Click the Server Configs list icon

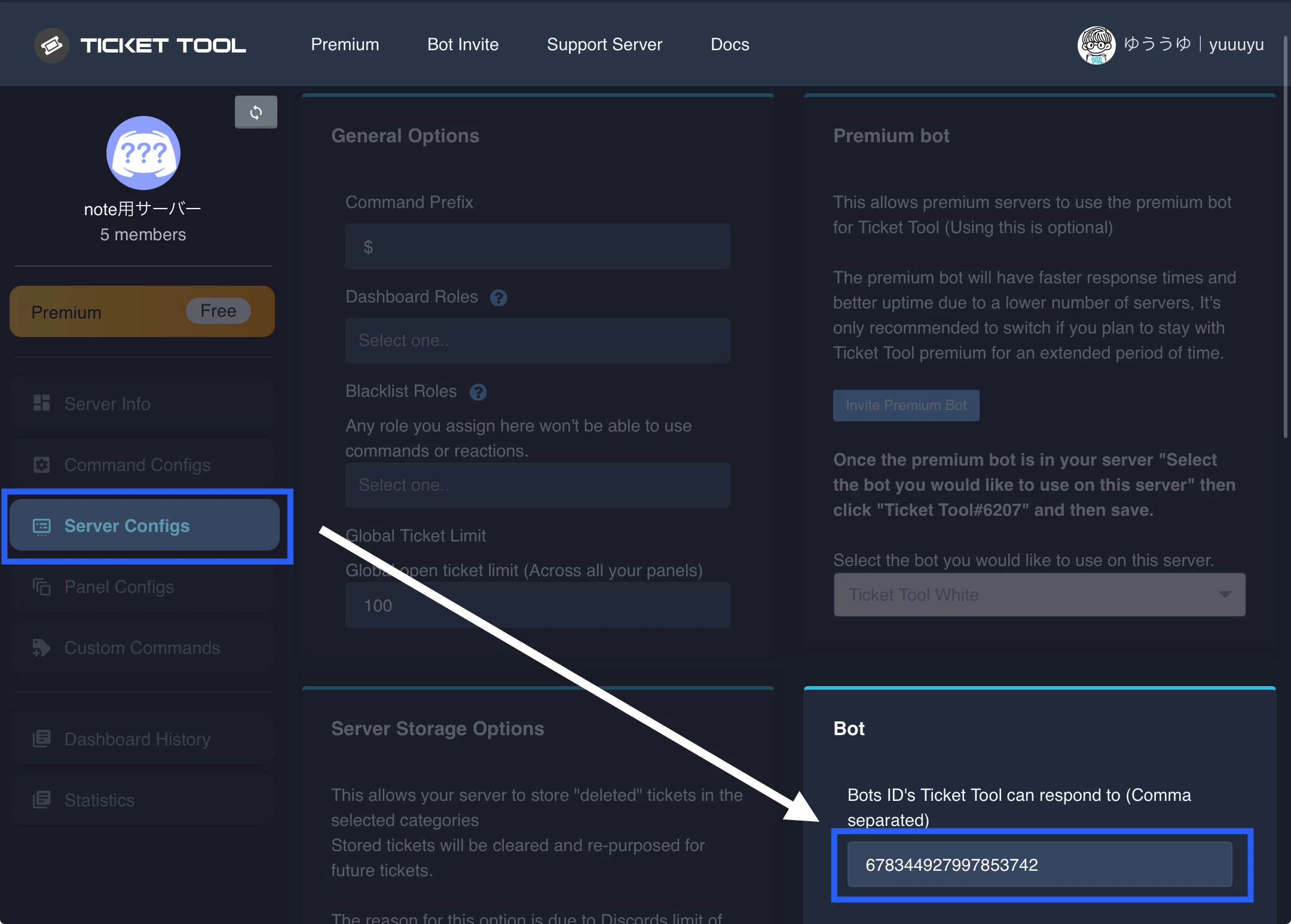tap(41, 526)
